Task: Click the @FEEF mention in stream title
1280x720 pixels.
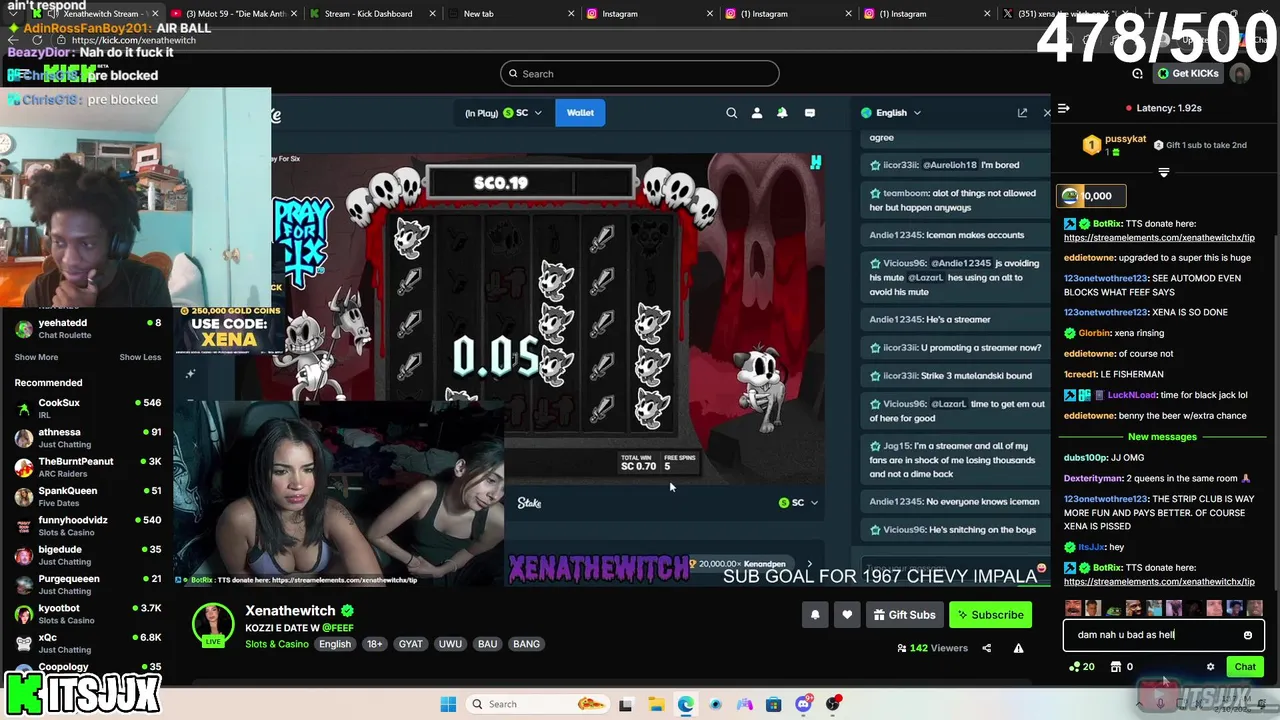Action: point(337,628)
